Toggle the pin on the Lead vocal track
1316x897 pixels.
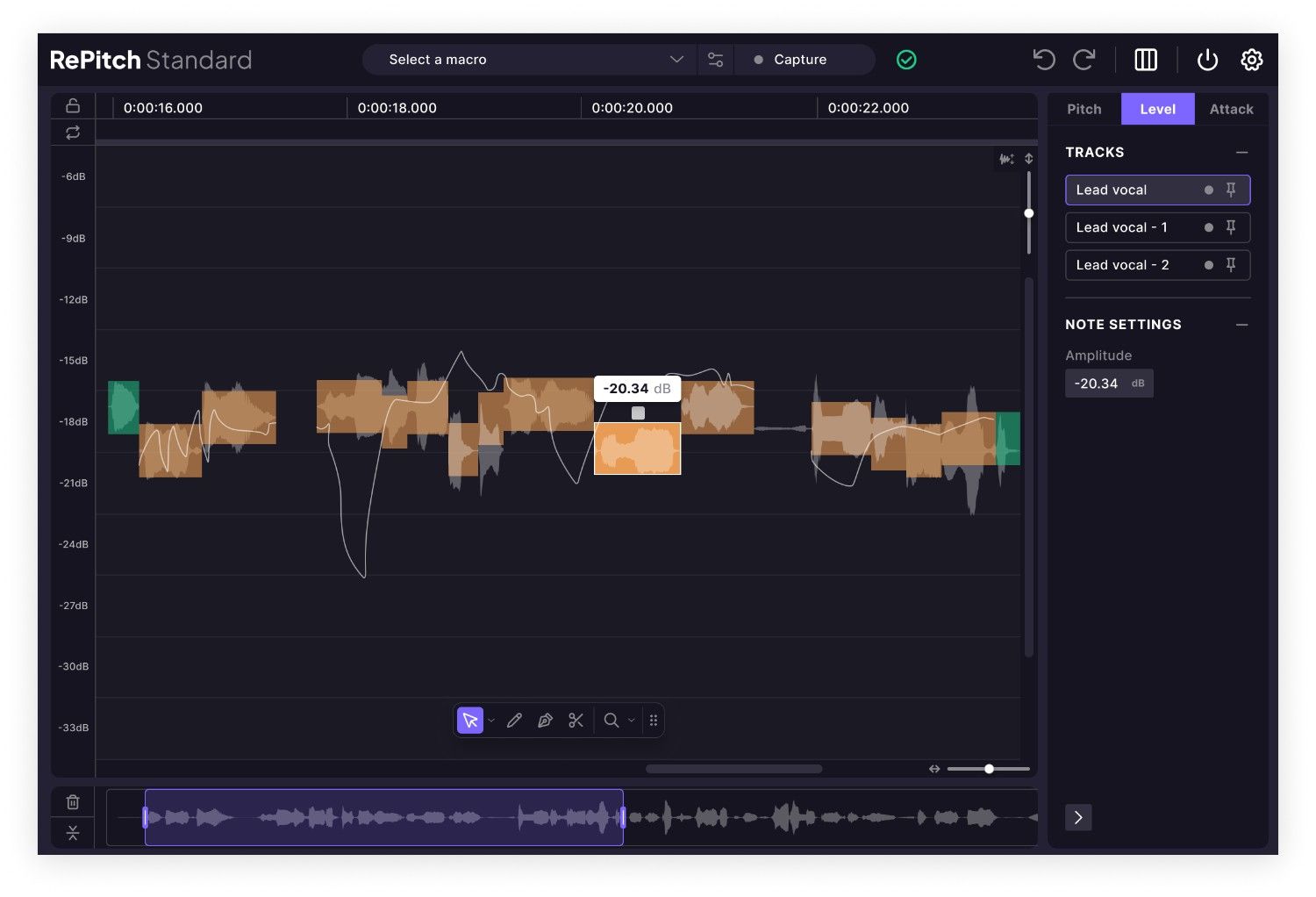[x=1231, y=190]
